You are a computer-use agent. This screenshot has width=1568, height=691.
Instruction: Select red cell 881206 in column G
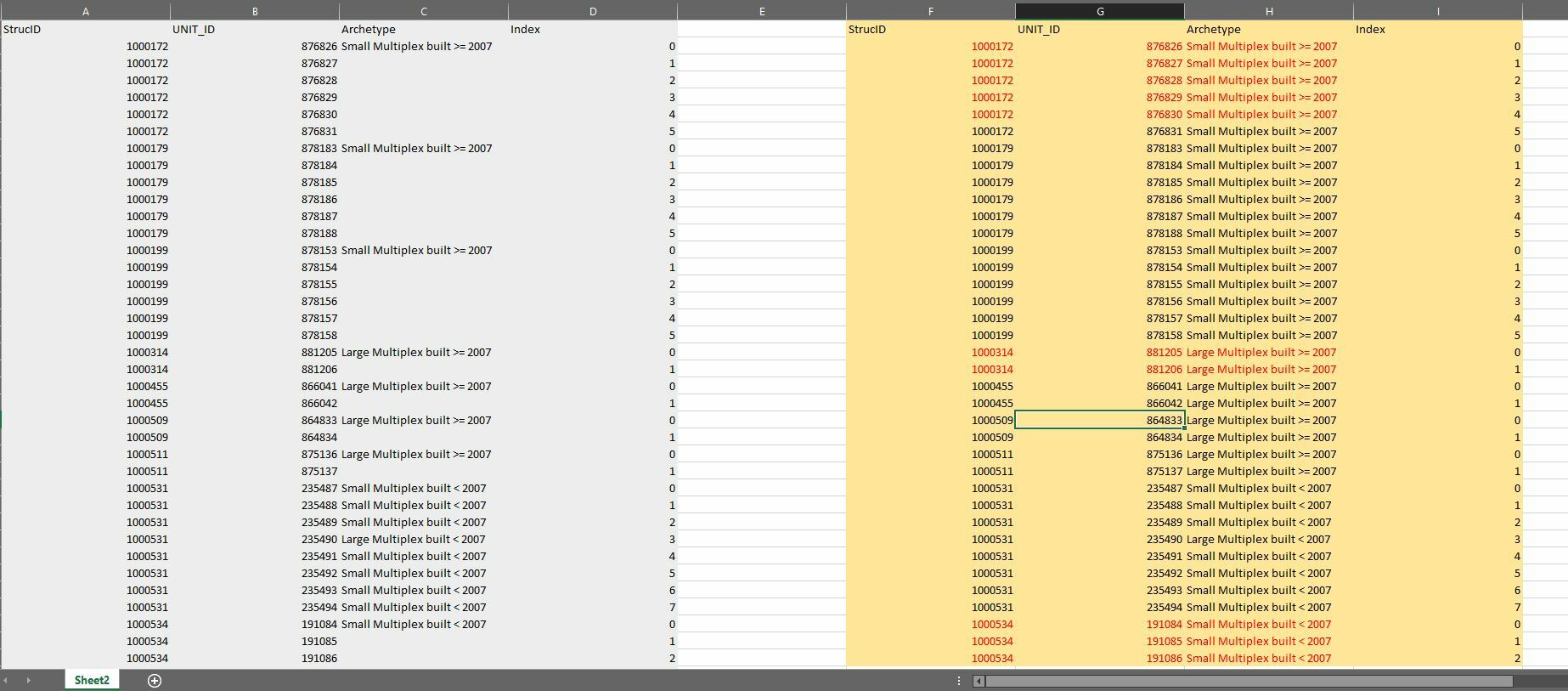[x=1100, y=369]
